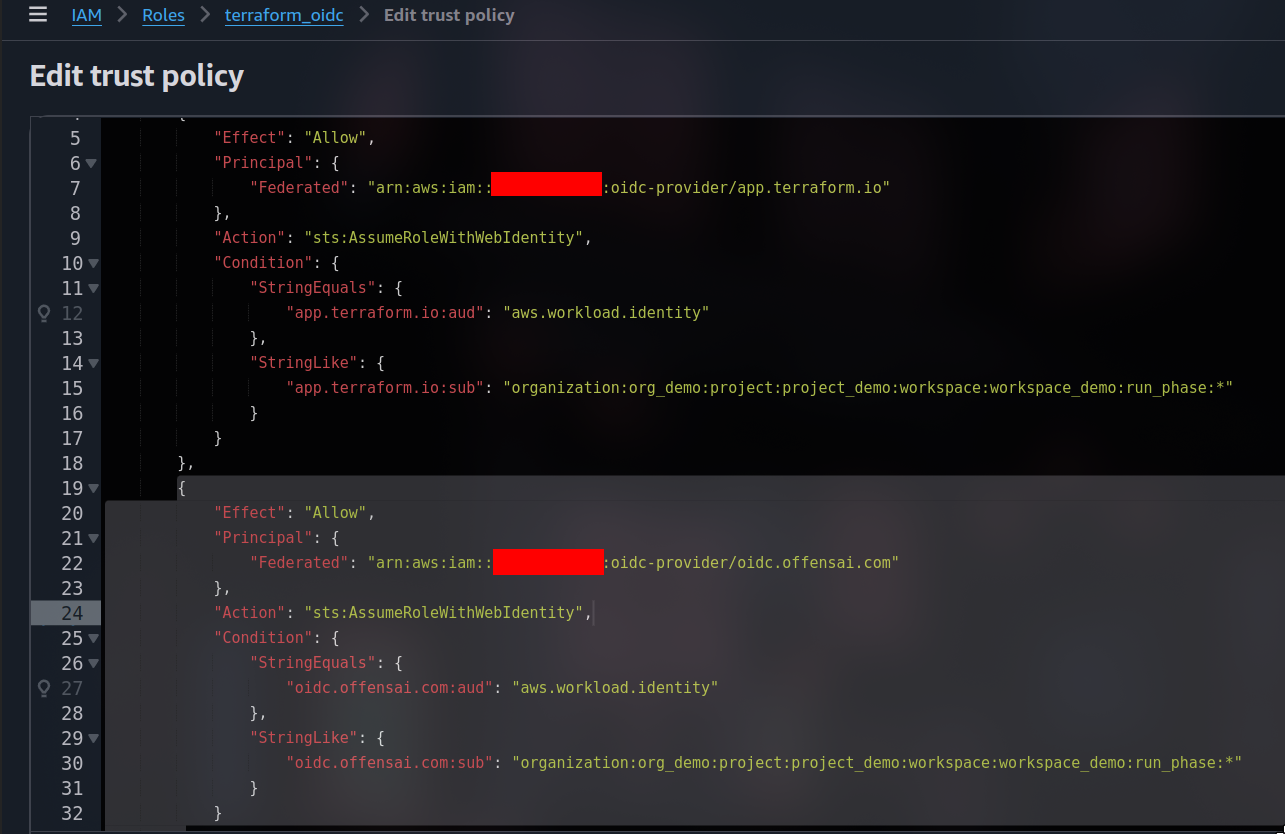The image size is (1285, 834).
Task: Collapse the Principal block at line 21
Action: point(91,538)
